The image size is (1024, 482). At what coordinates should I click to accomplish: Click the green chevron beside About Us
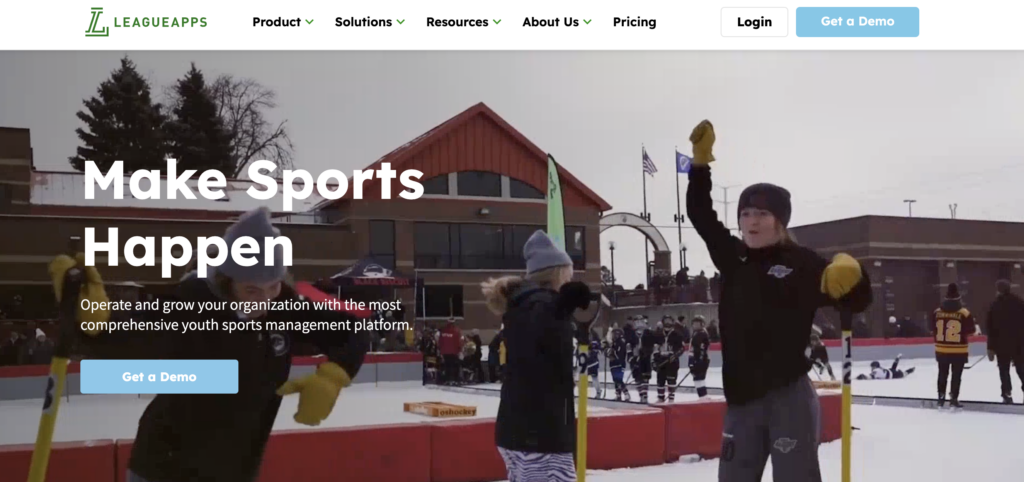[587, 22]
